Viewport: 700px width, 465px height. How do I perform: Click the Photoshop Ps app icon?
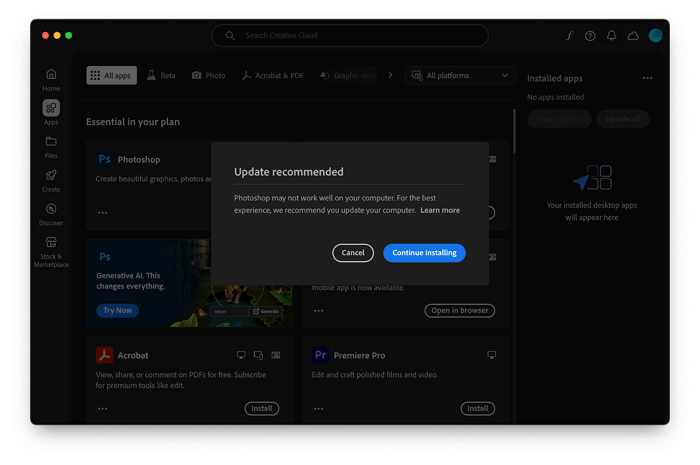[104, 159]
